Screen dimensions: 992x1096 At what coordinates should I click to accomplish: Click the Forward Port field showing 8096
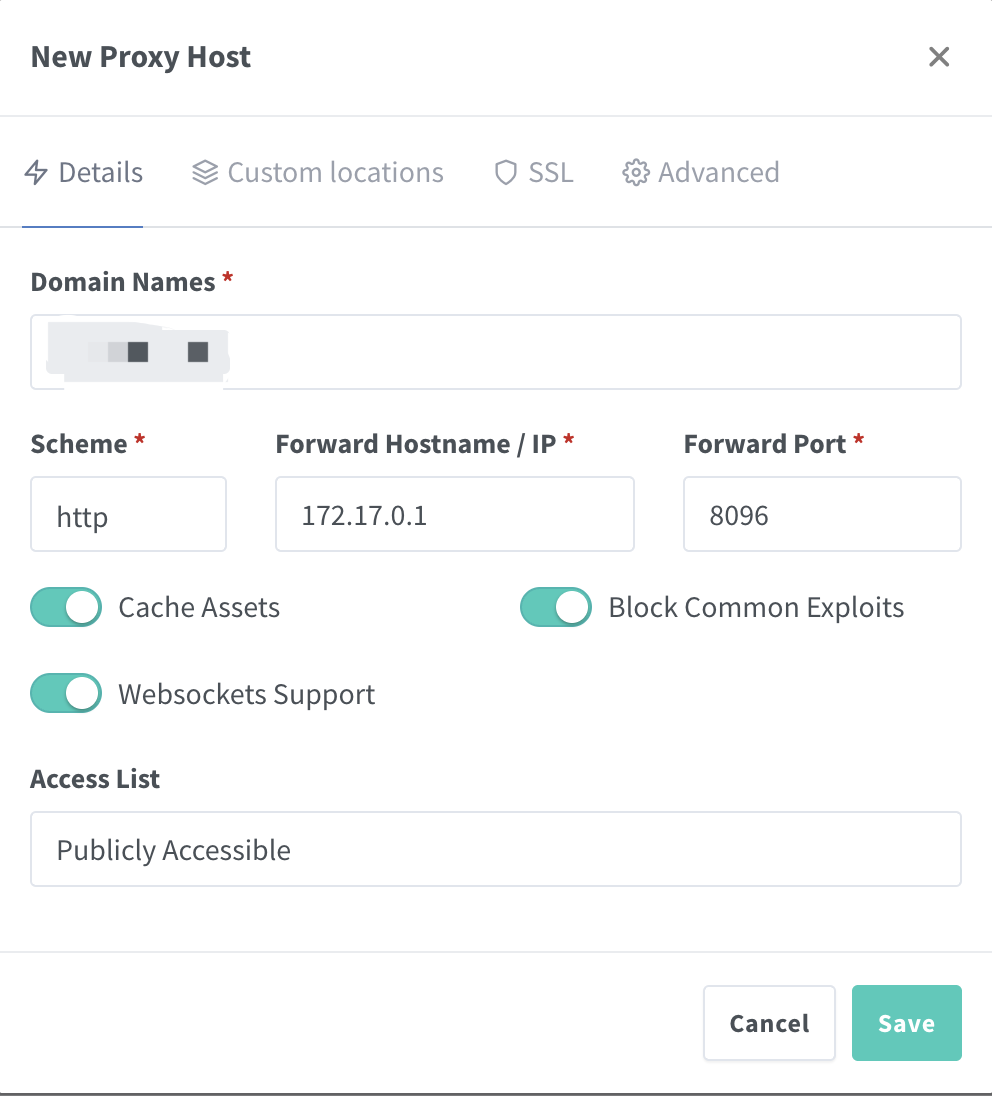click(x=821, y=514)
